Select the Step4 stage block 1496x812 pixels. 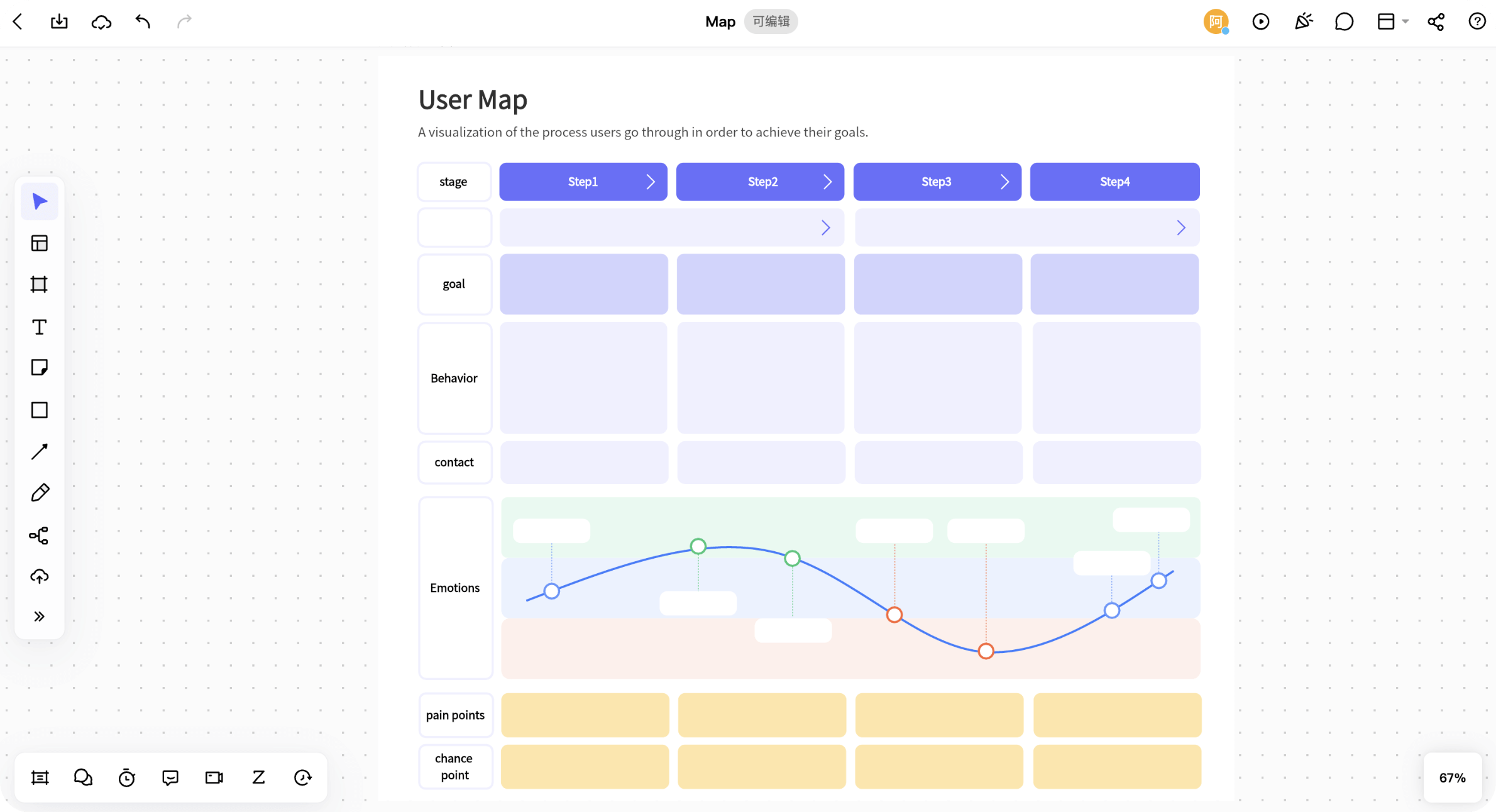click(1114, 182)
